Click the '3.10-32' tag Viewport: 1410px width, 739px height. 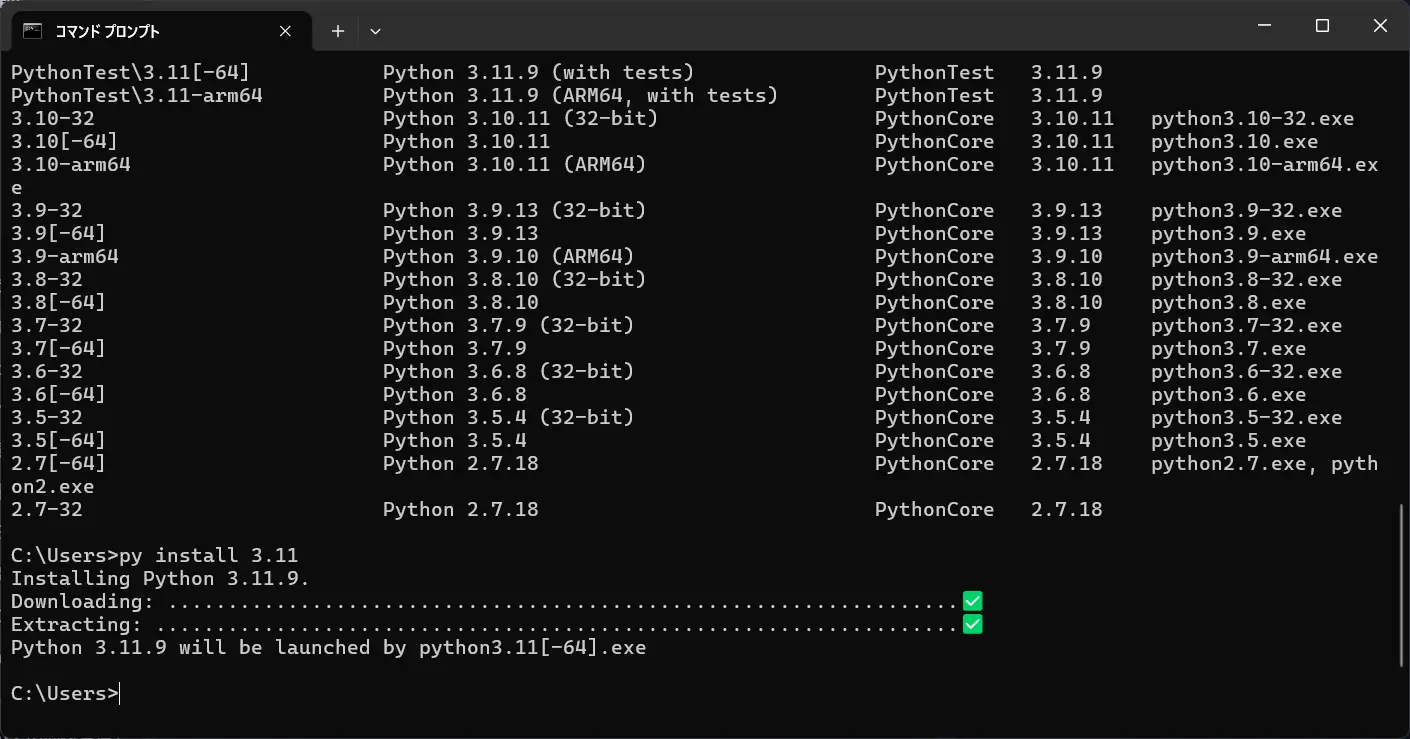52,118
